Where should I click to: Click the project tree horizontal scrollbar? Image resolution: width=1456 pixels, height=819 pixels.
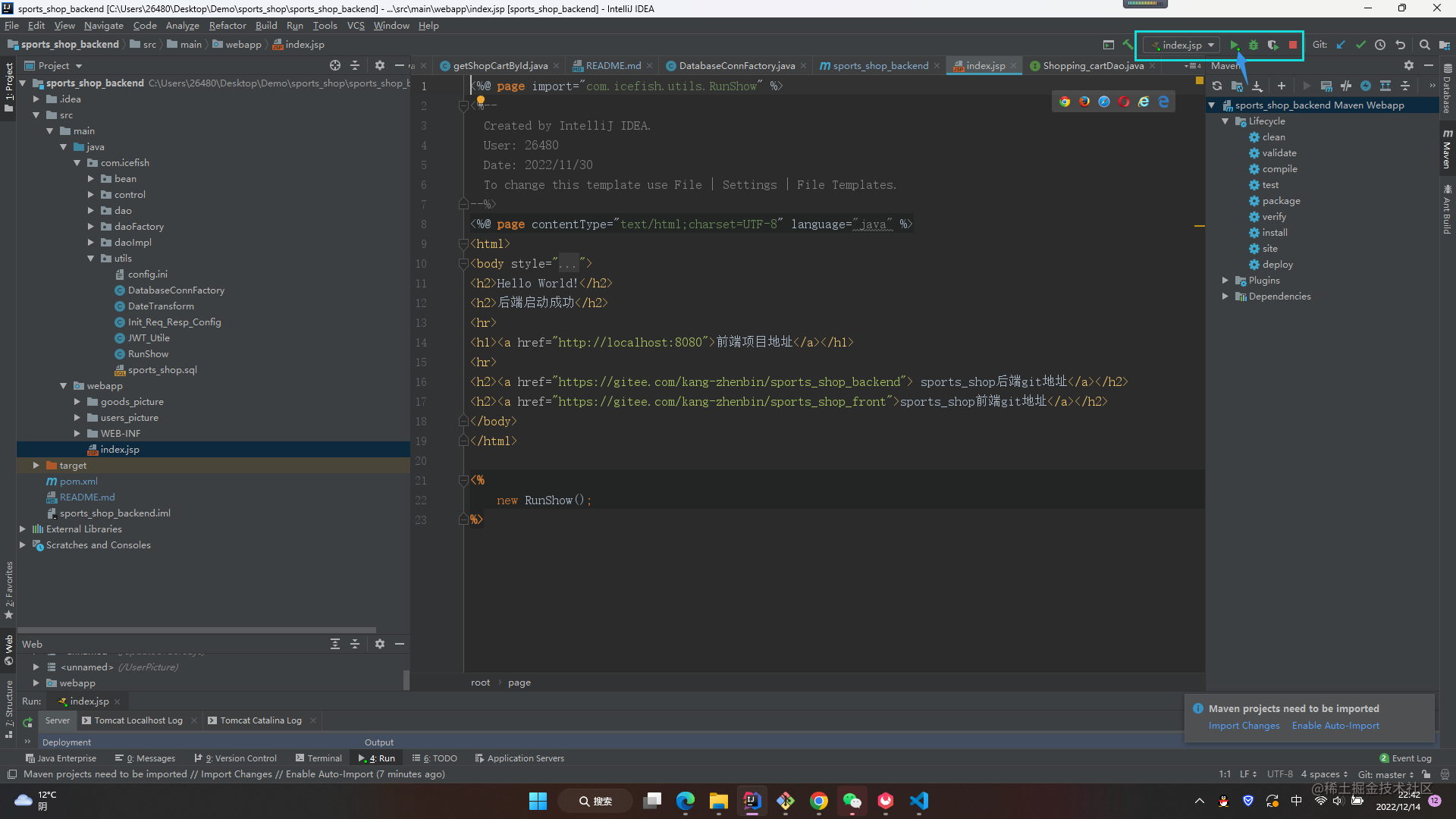(197, 630)
